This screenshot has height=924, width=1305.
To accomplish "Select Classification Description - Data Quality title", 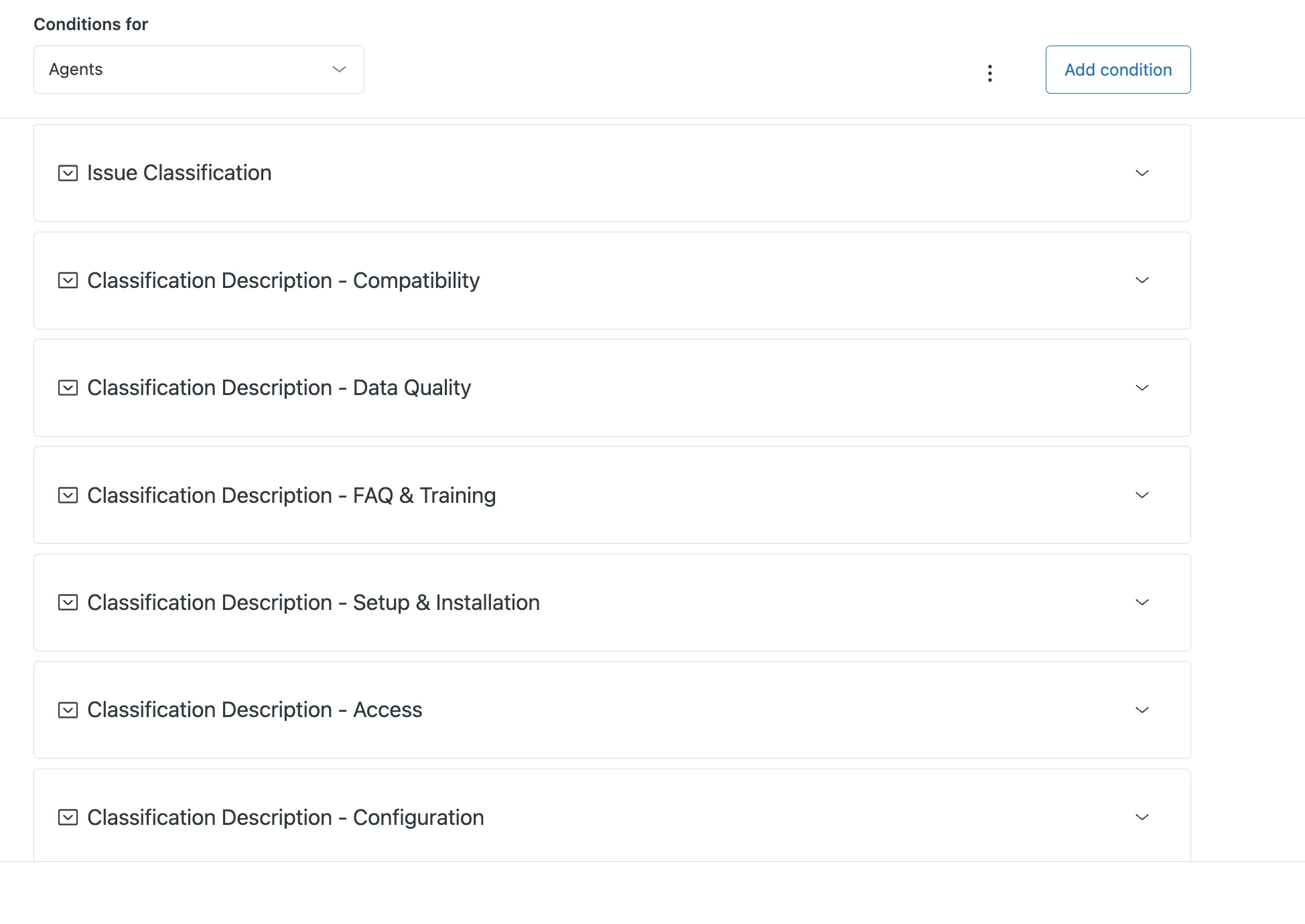I will tap(279, 388).
